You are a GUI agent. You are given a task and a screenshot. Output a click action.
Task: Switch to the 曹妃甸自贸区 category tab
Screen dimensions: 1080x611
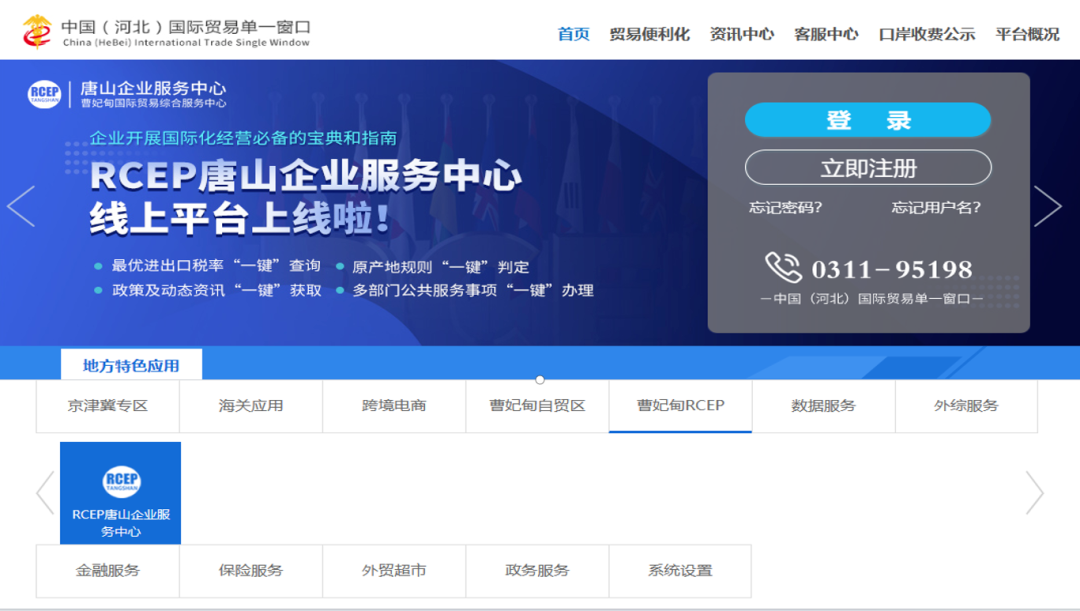click(537, 406)
